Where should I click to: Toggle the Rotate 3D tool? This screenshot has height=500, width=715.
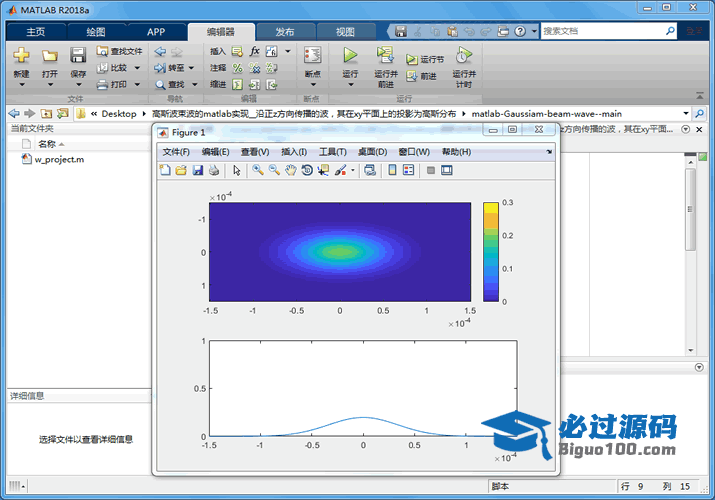pyautogui.click(x=307, y=170)
